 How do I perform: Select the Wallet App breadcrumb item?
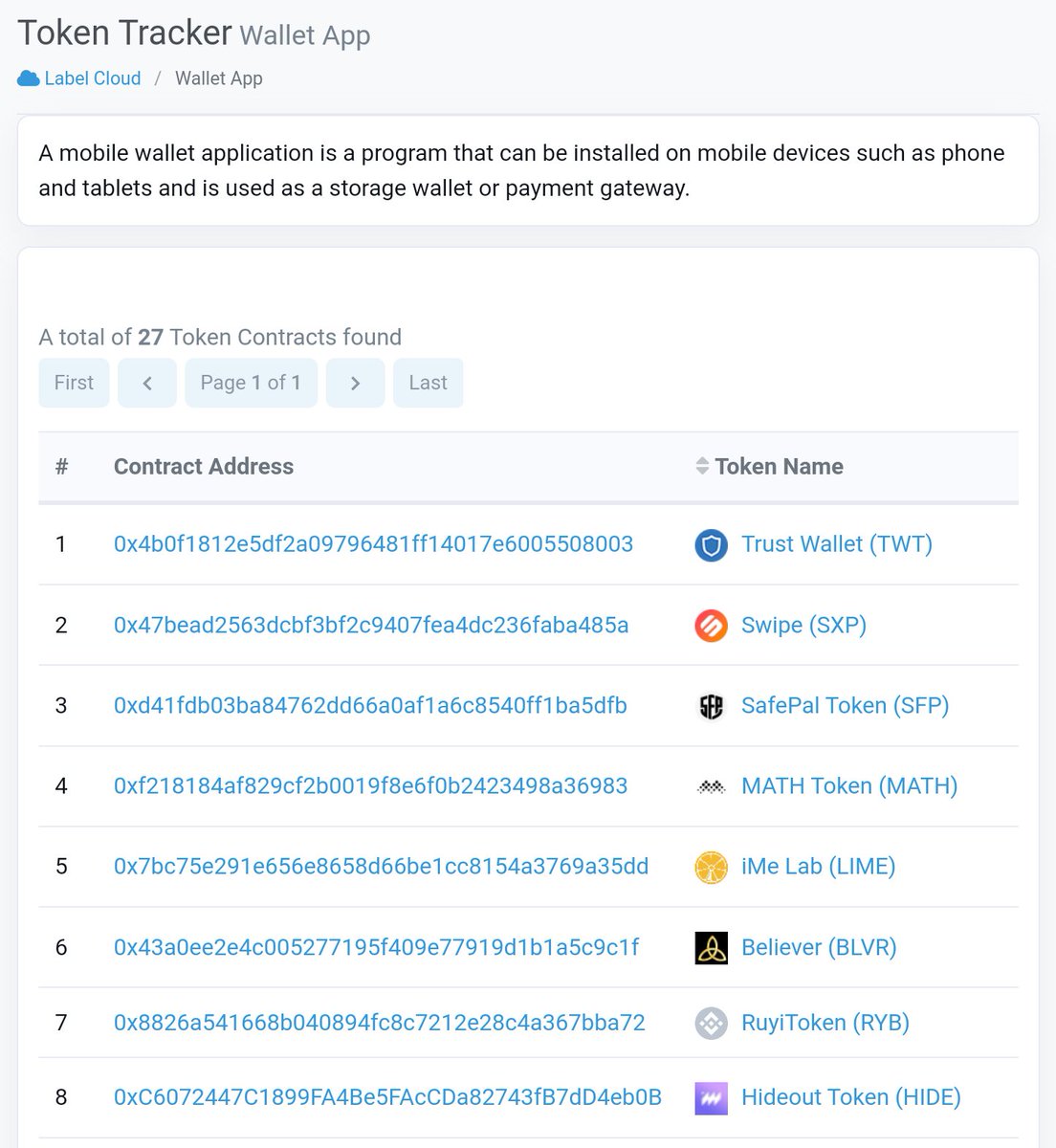[x=218, y=77]
